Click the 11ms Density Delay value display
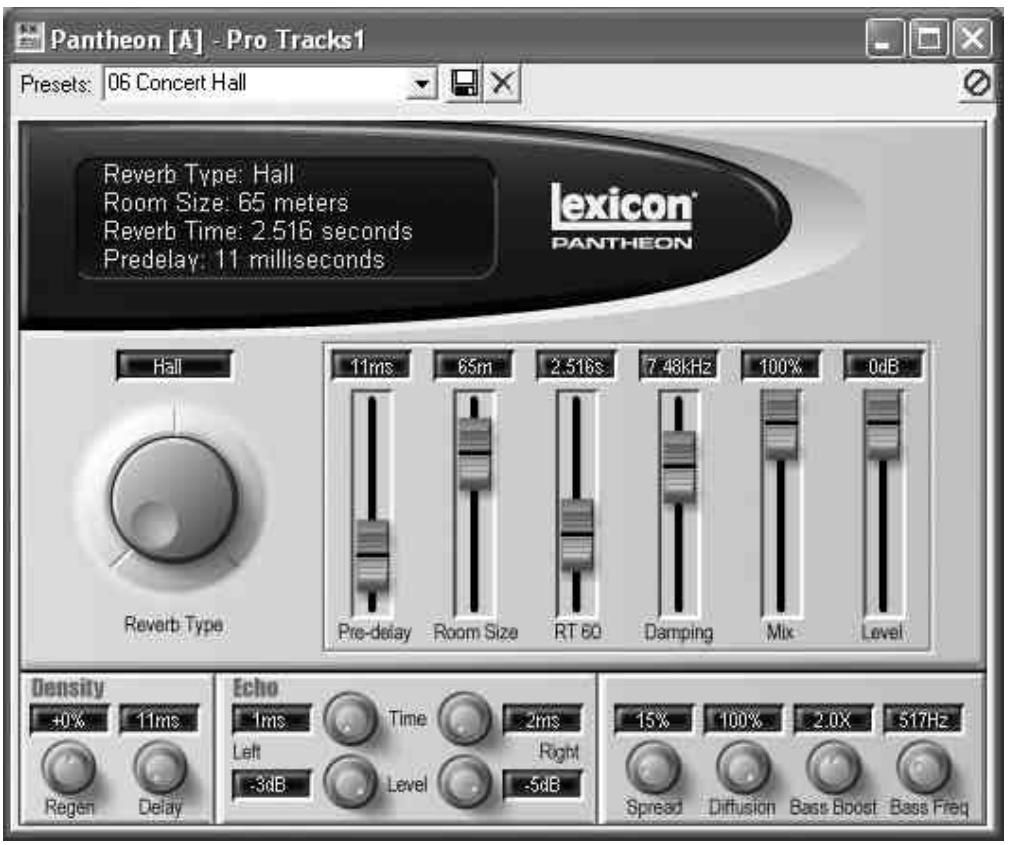 (159, 720)
